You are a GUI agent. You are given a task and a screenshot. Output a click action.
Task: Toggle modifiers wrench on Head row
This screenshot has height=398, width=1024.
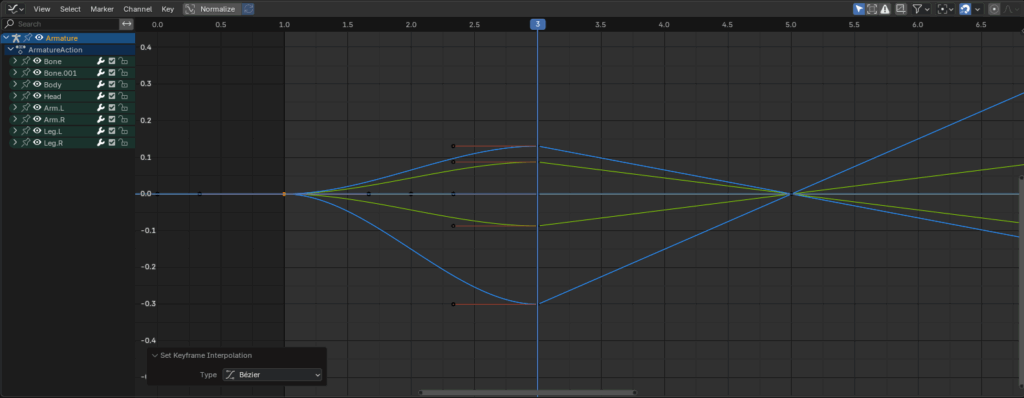tap(101, 96)
